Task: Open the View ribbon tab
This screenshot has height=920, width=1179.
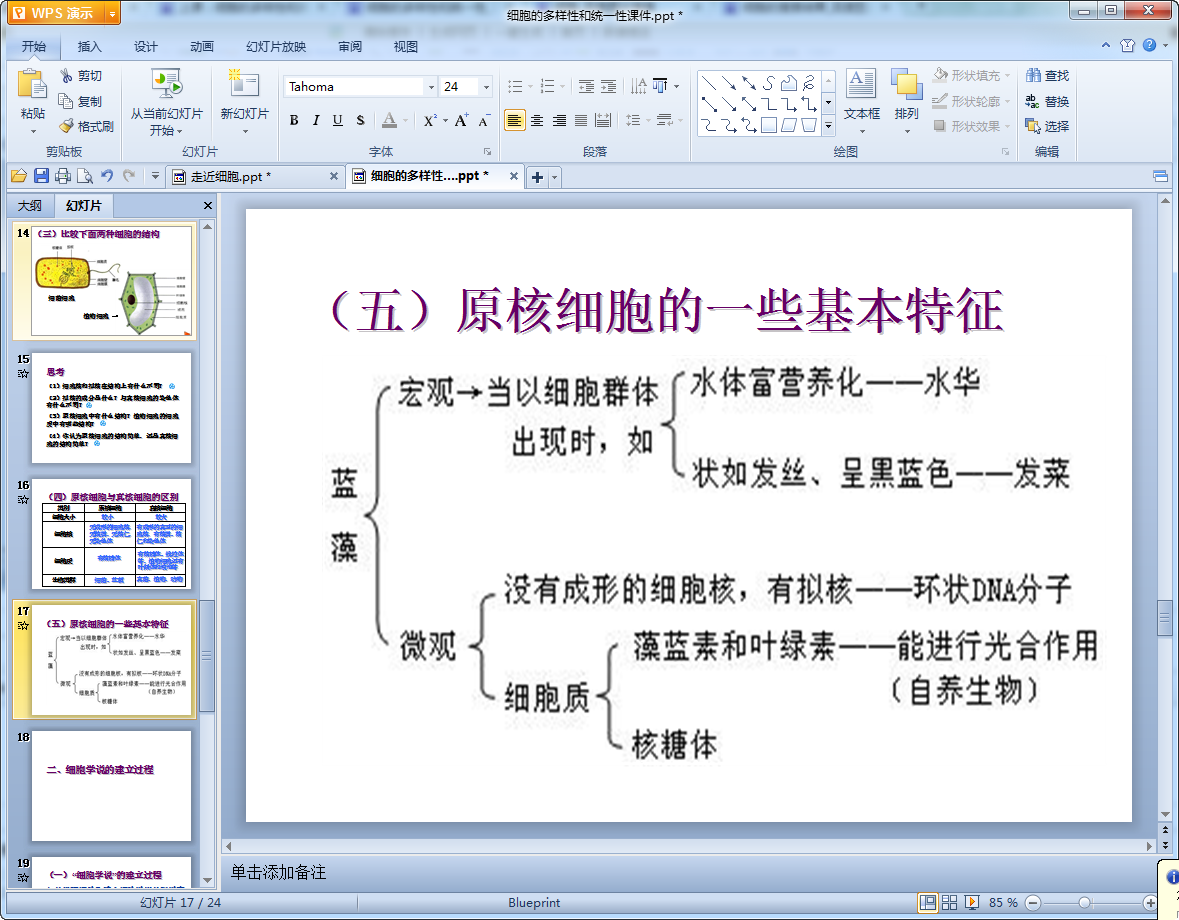Action: point(405,47)
